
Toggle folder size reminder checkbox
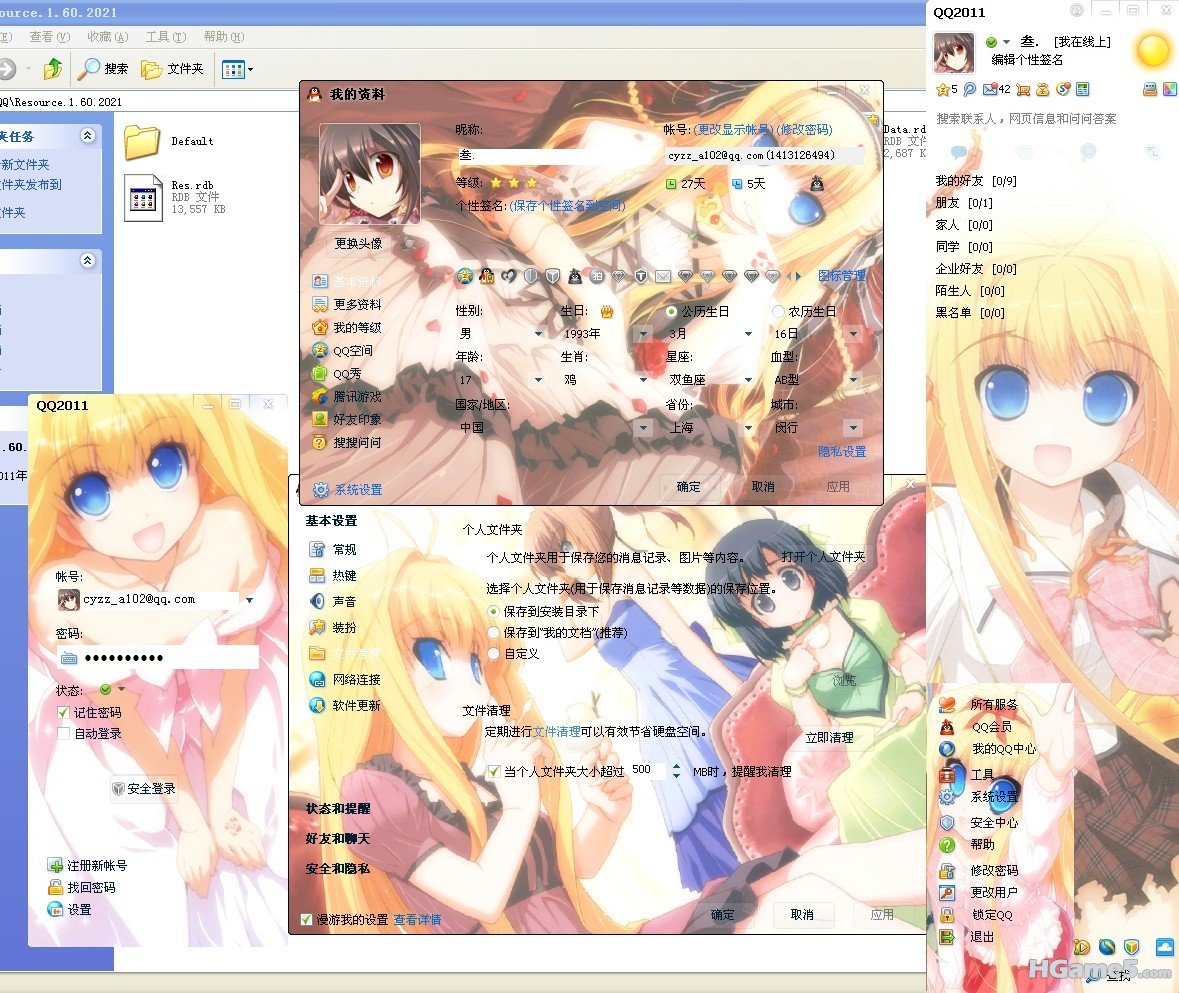(494, 771)
